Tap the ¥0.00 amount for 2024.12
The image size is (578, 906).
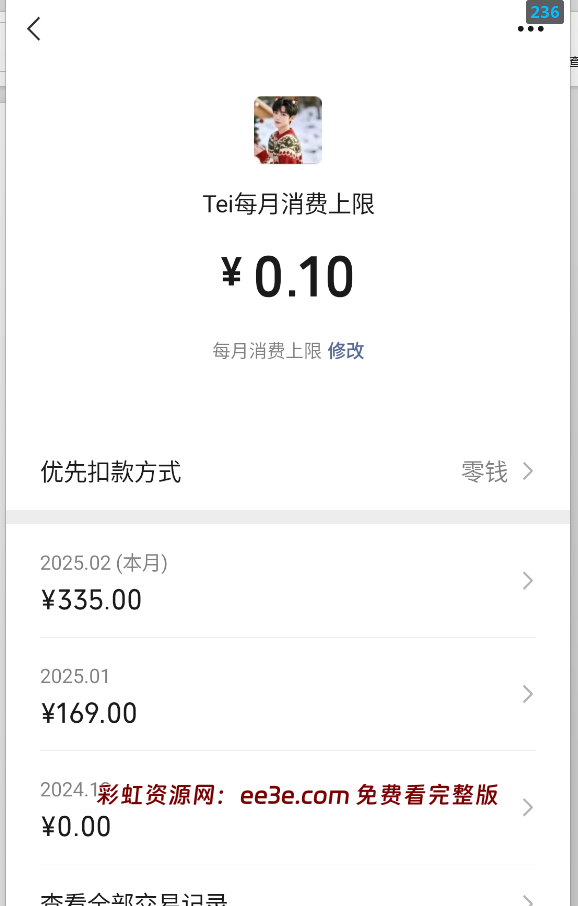[x=76, y=827]
